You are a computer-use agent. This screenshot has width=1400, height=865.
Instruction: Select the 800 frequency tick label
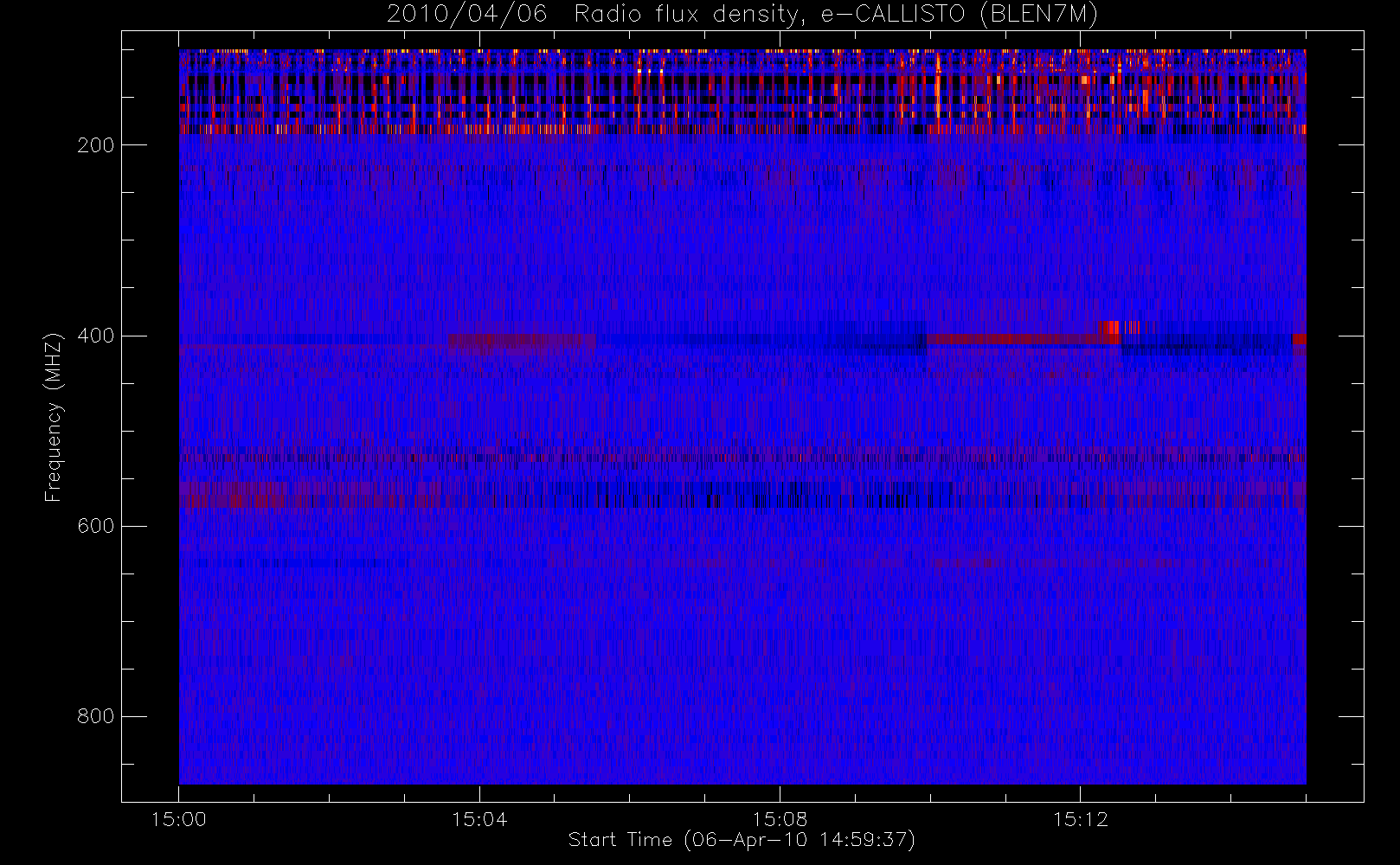point(96,716)
